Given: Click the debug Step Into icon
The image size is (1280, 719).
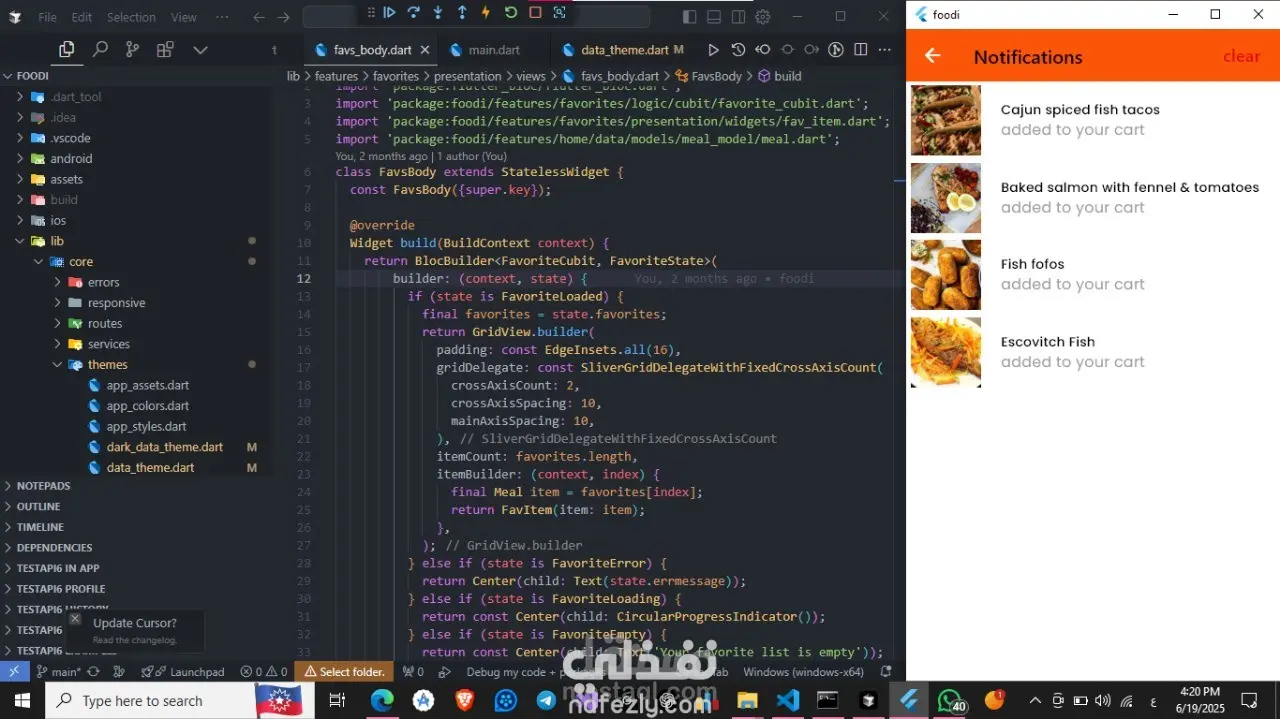Looking at the screenshot, I should (438, 13).
